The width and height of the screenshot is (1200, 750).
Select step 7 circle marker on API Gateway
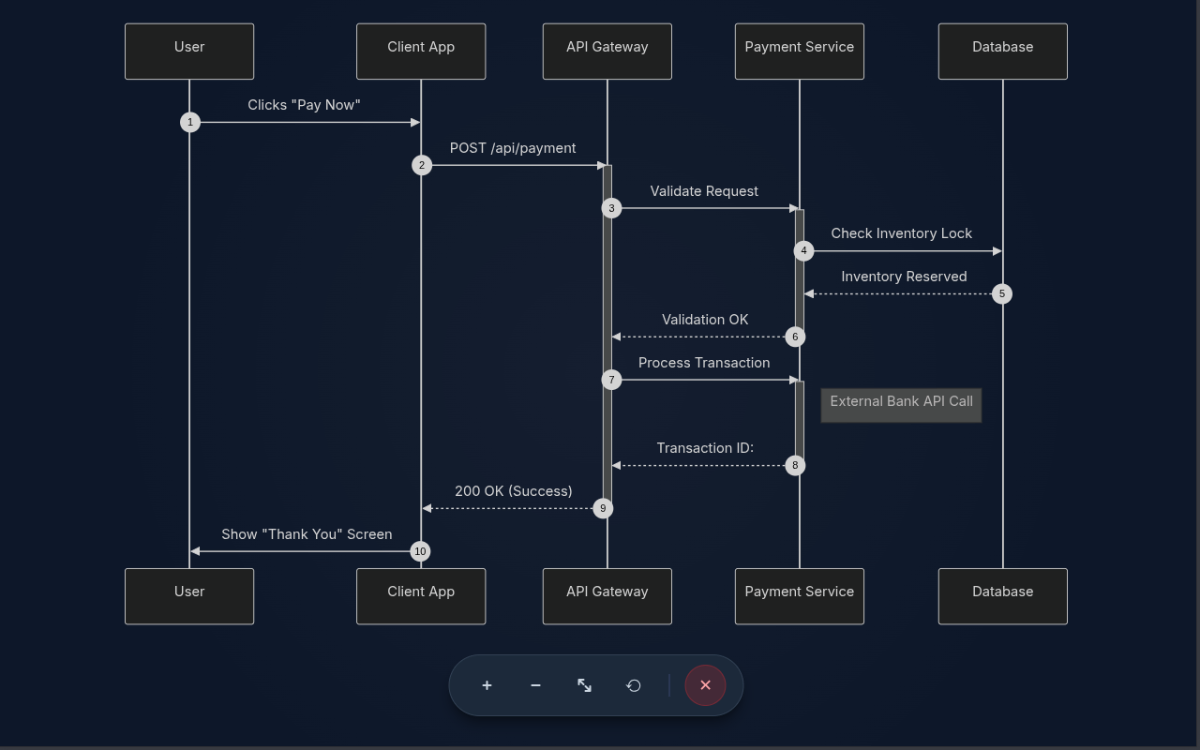(611, 380)
